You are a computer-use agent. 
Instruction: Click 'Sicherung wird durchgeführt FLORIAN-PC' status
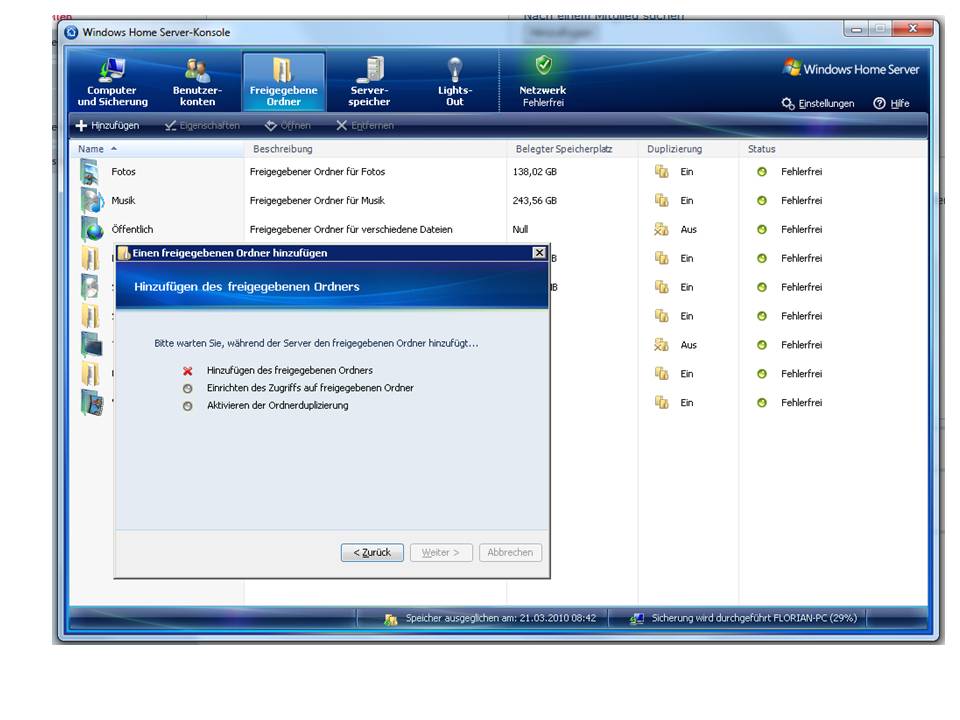[x=754, y=618]
